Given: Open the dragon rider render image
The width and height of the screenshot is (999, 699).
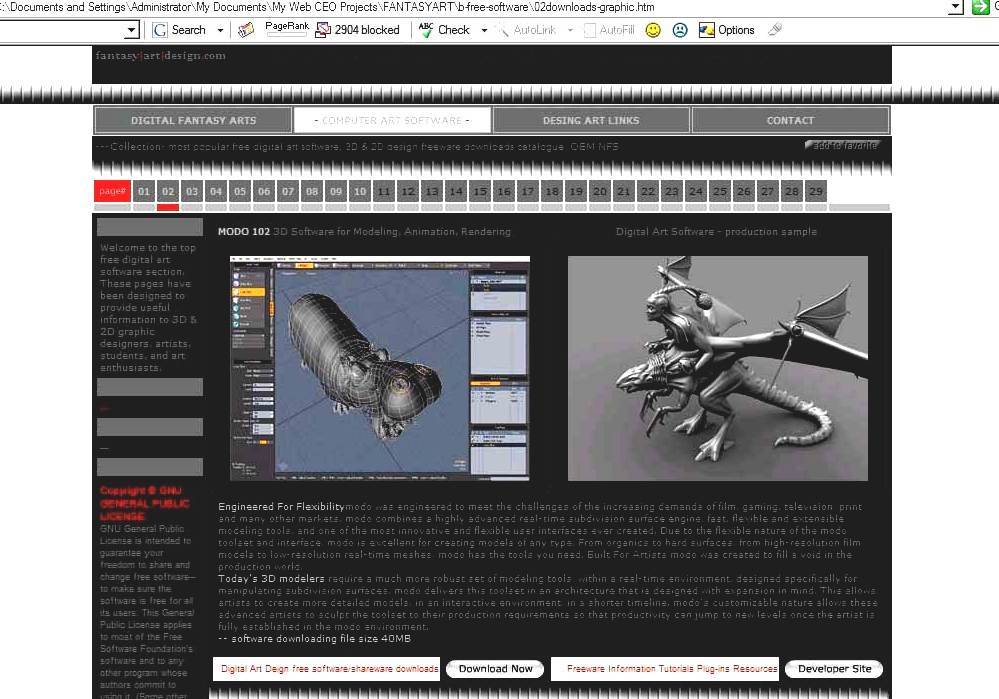Looking at the screenshot, I should (x=717, y=368).
